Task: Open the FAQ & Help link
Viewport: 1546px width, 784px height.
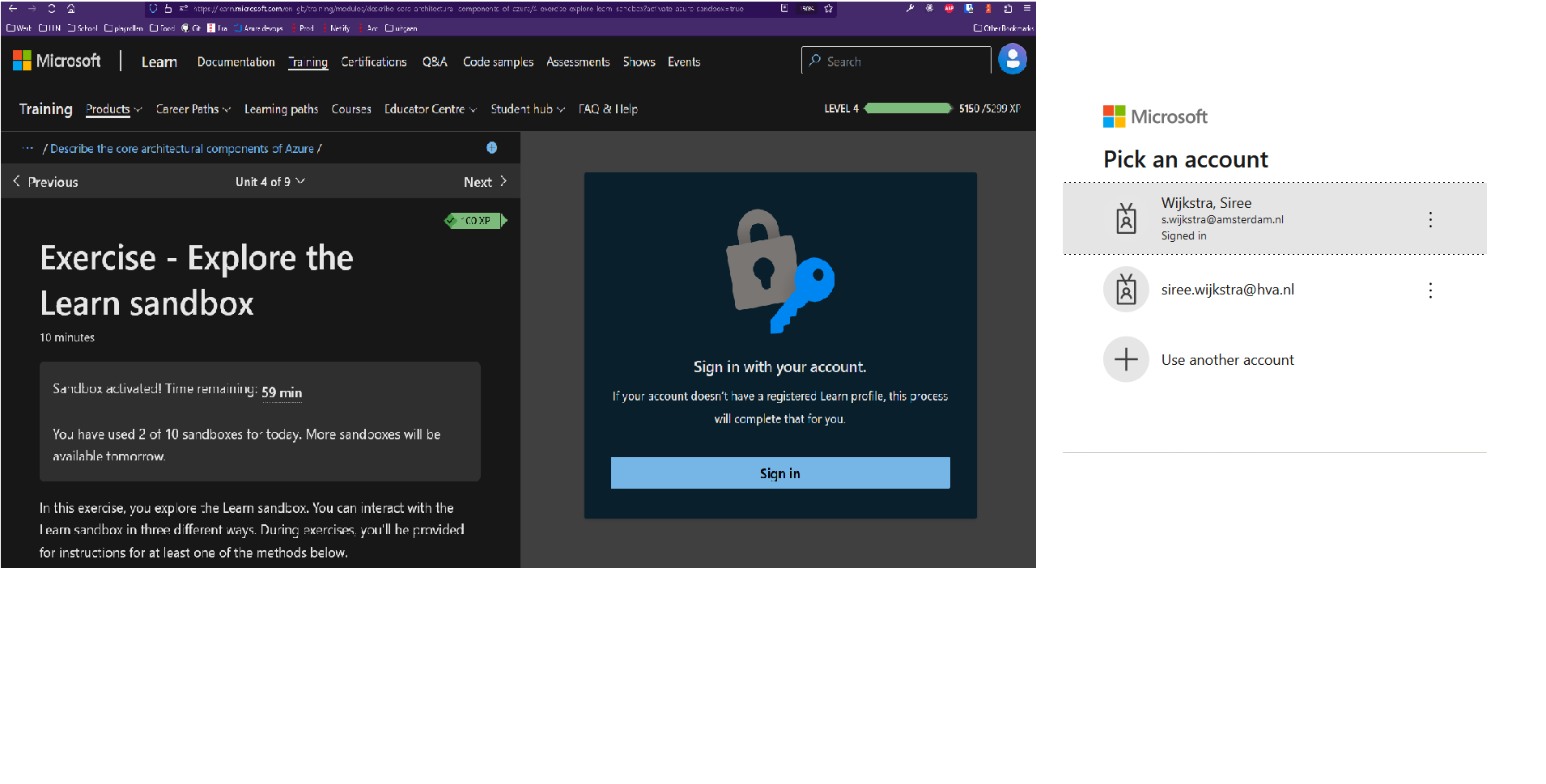Action: pos(608,109)
